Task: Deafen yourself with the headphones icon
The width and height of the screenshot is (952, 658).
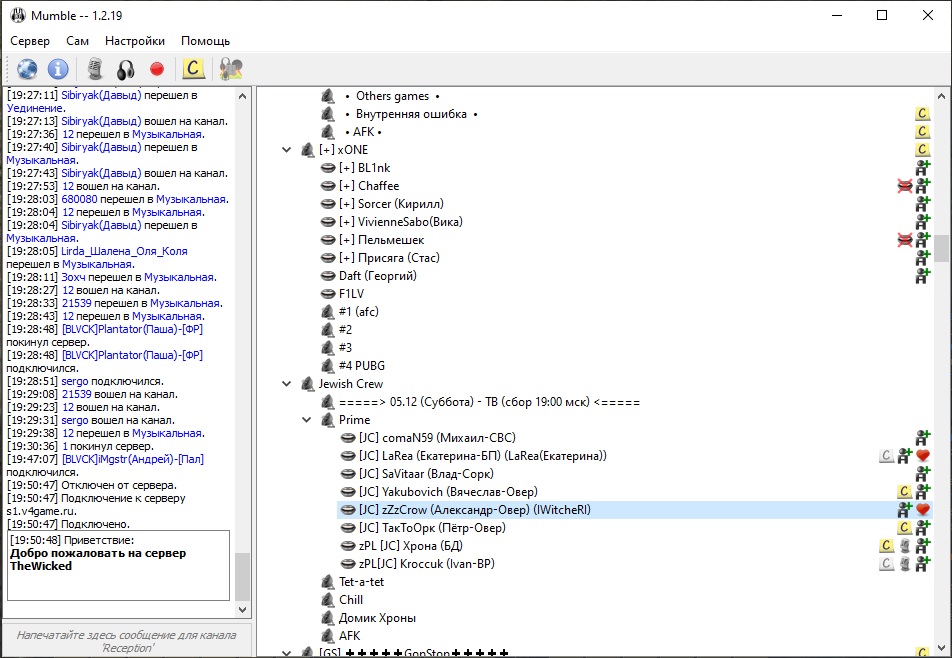Action: 125,69
